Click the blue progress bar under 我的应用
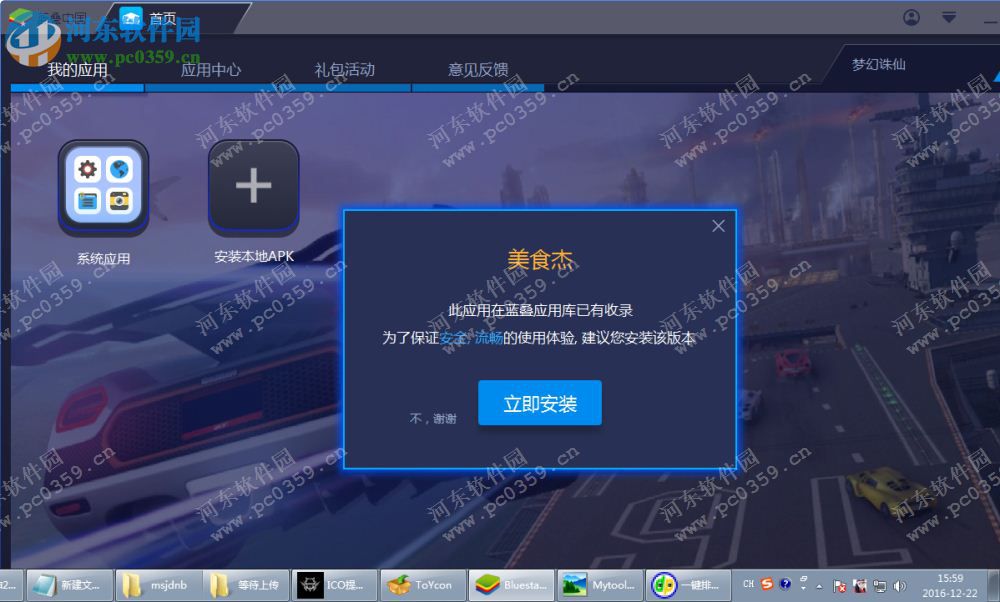 76,88
